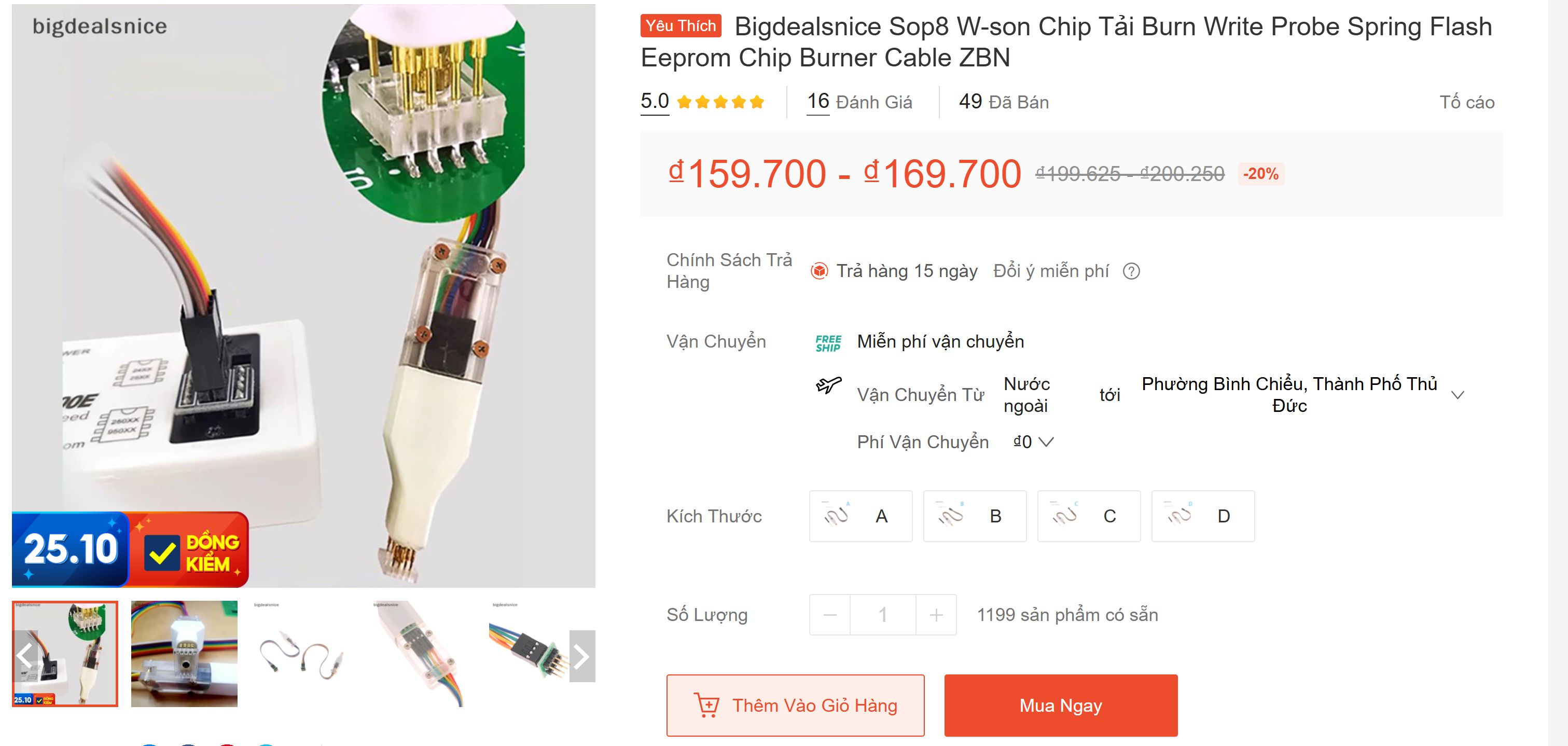1568x746 pixels.
Task: Click the minus quantity button
Action: coord(830,615)
